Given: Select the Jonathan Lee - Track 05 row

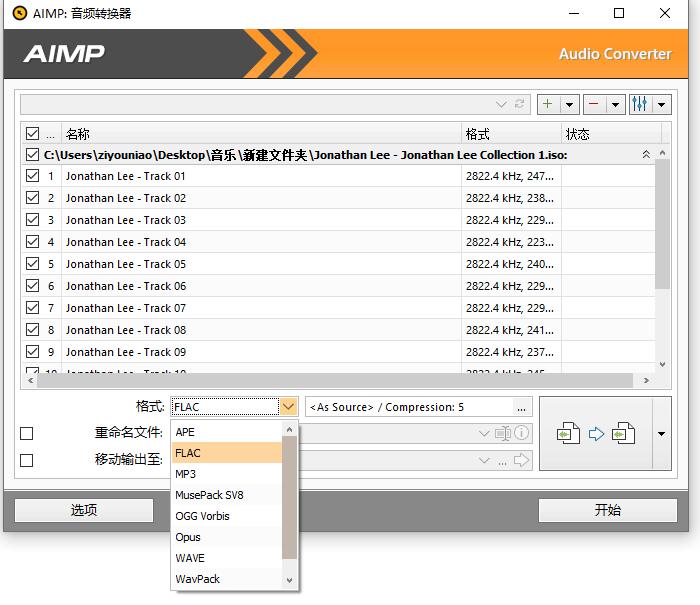Looking at the screenshot, I should click(338, 264).
